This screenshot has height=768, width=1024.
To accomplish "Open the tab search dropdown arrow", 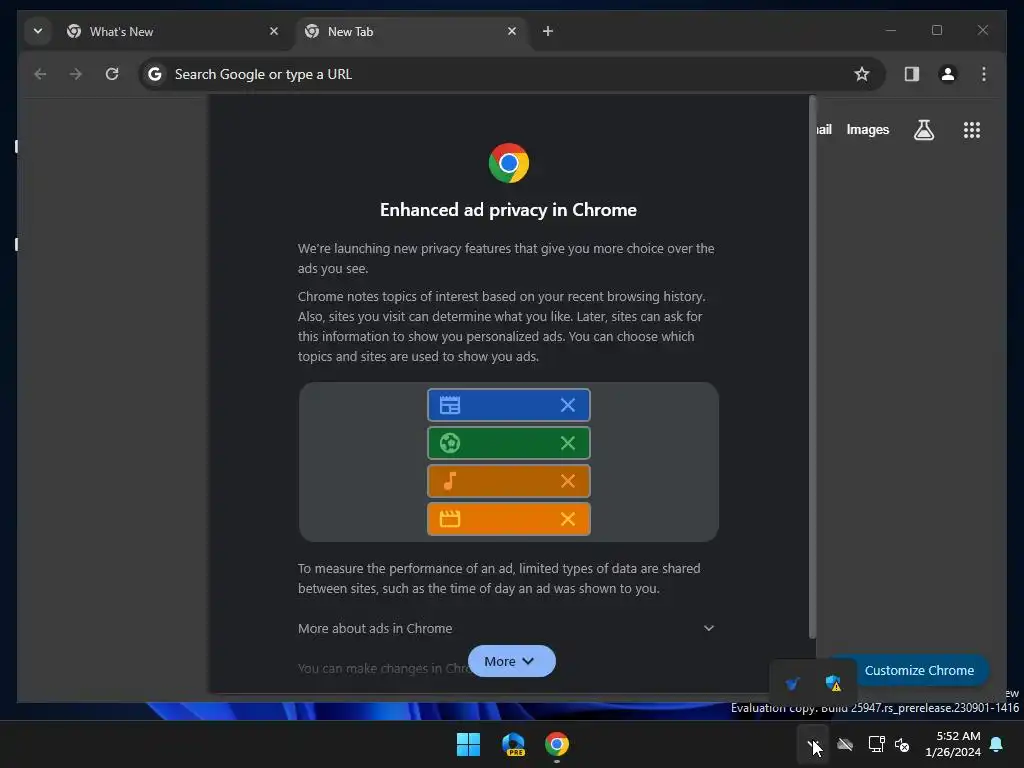I will pos(38,31).
